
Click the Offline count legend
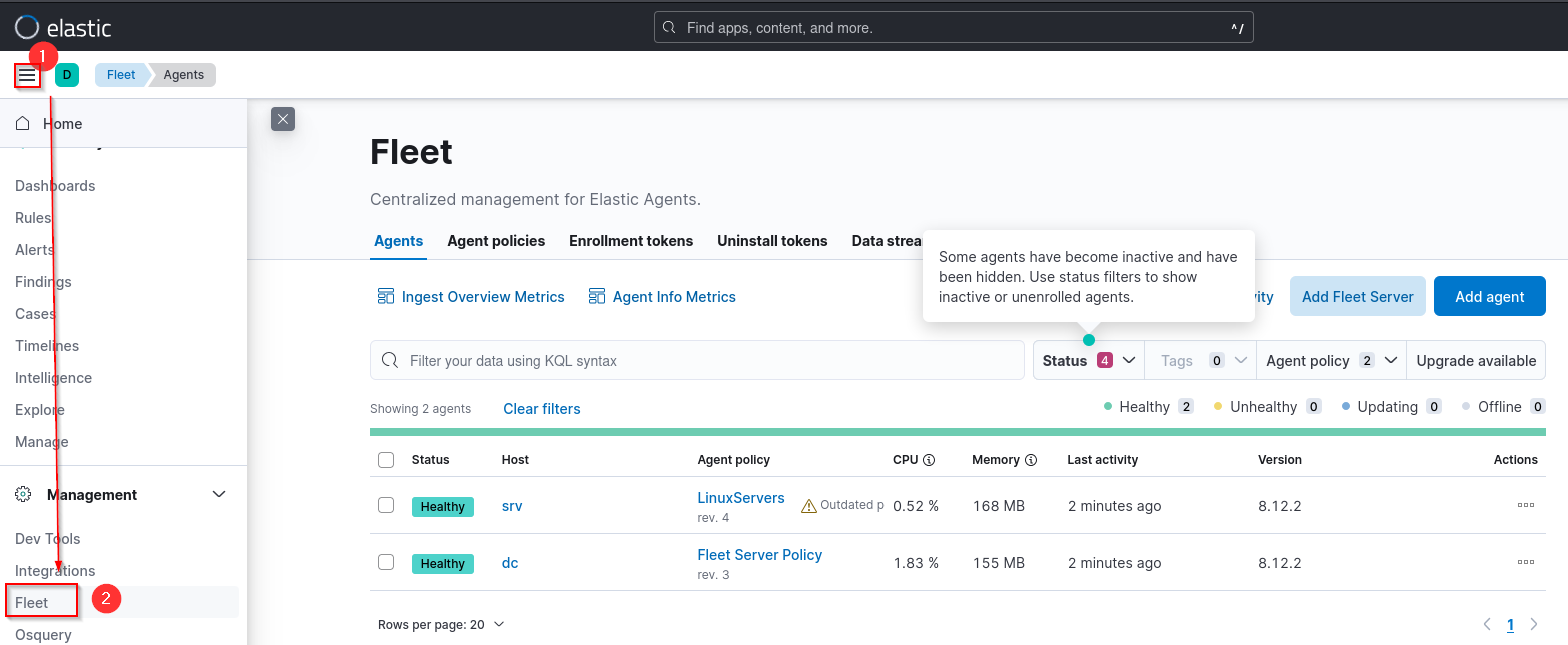click(1503, 407)
